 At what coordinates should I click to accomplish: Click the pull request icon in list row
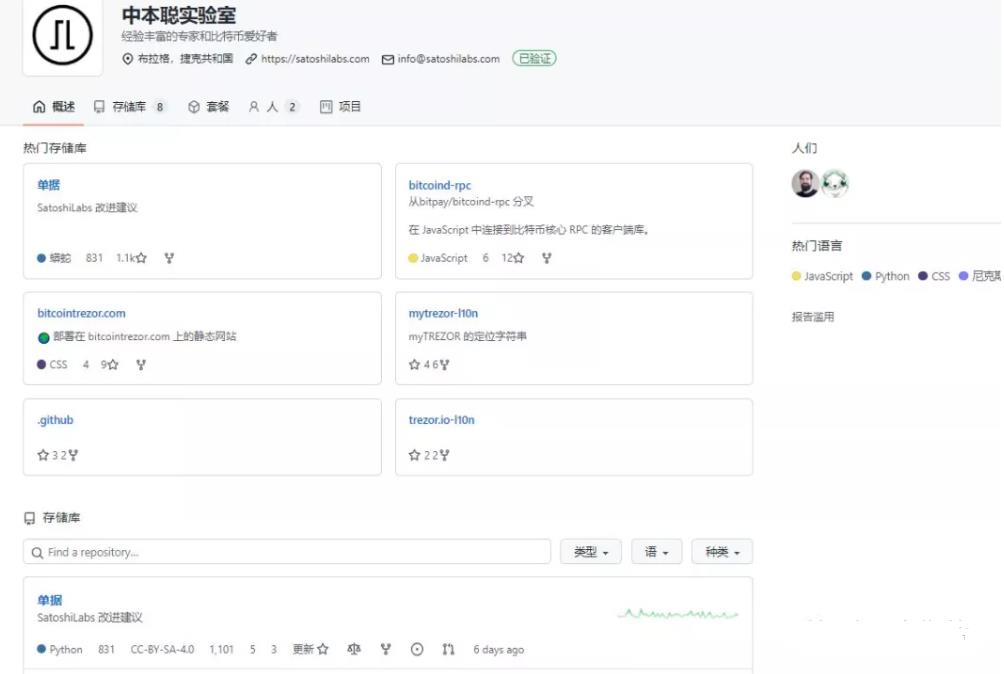(448, 650)
